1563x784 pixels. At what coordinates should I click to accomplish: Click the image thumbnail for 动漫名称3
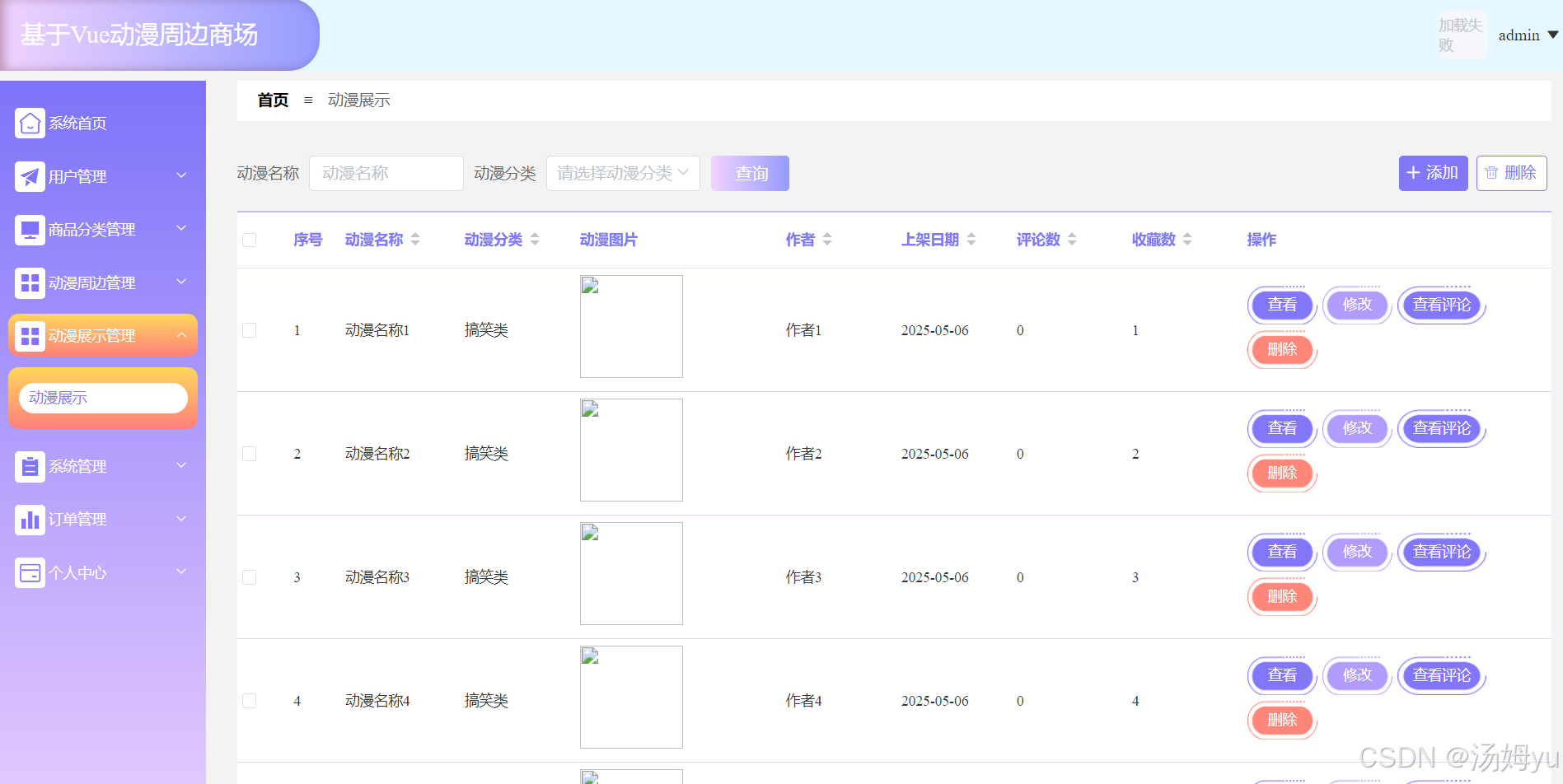point(631,573)
